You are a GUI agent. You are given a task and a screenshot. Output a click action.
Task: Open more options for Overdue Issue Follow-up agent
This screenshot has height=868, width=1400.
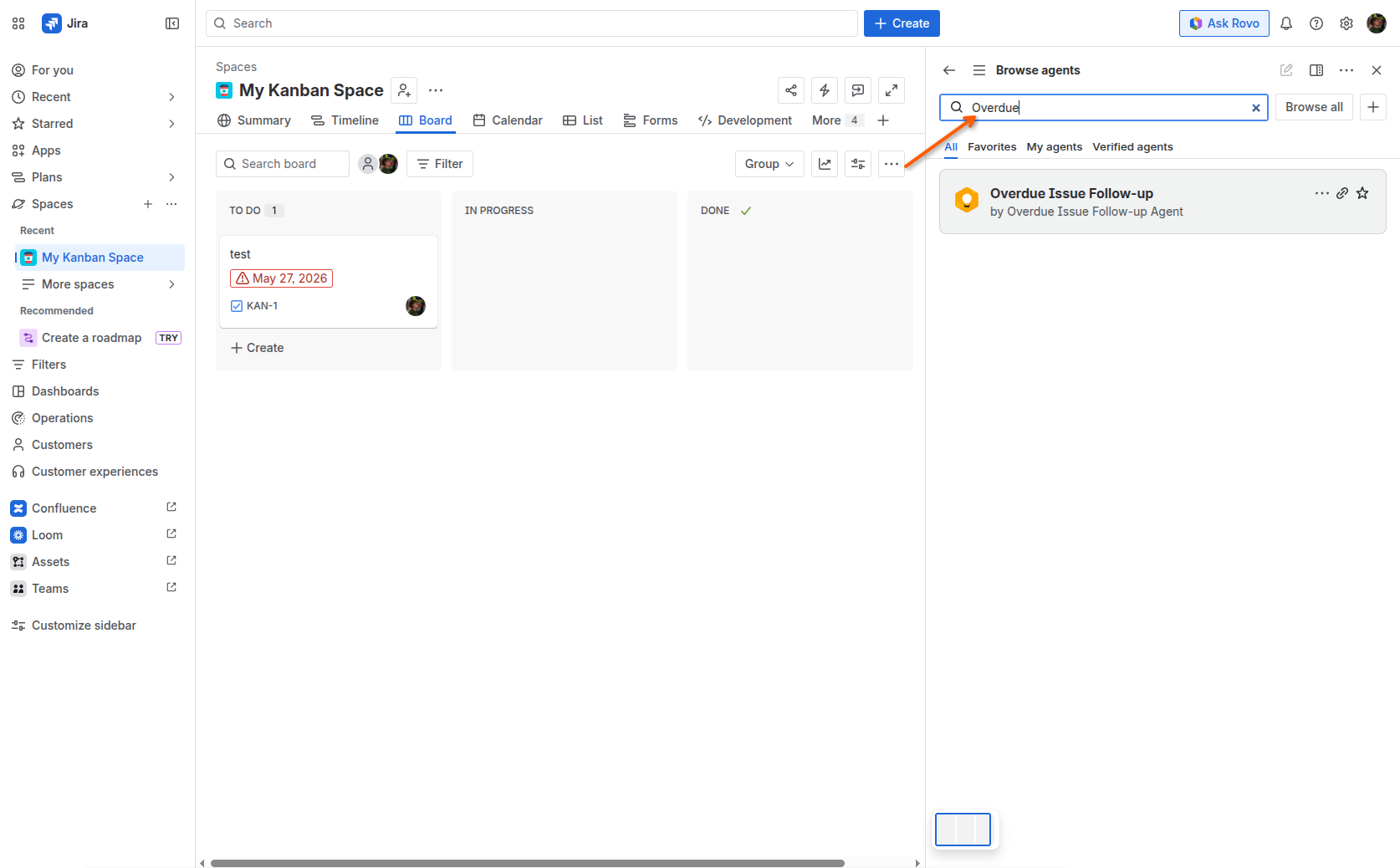pyautogui.click(x=1322, y=193)
